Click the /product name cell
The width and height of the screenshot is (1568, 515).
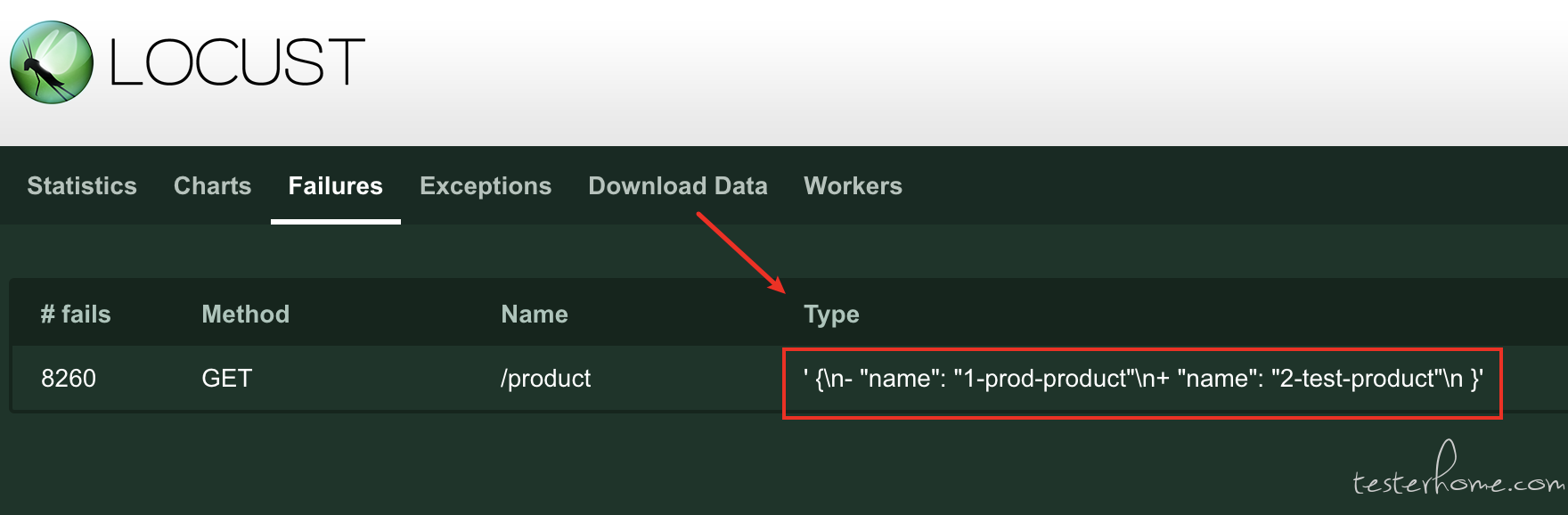pos(545,379)
